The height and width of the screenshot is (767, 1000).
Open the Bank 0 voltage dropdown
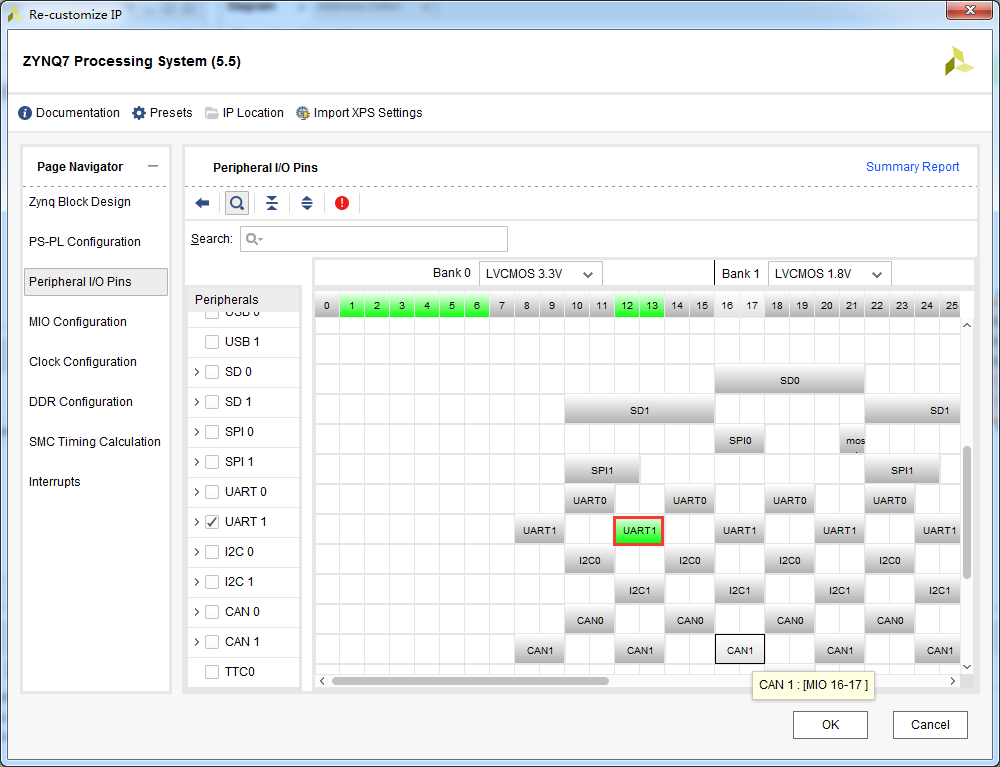540,274
